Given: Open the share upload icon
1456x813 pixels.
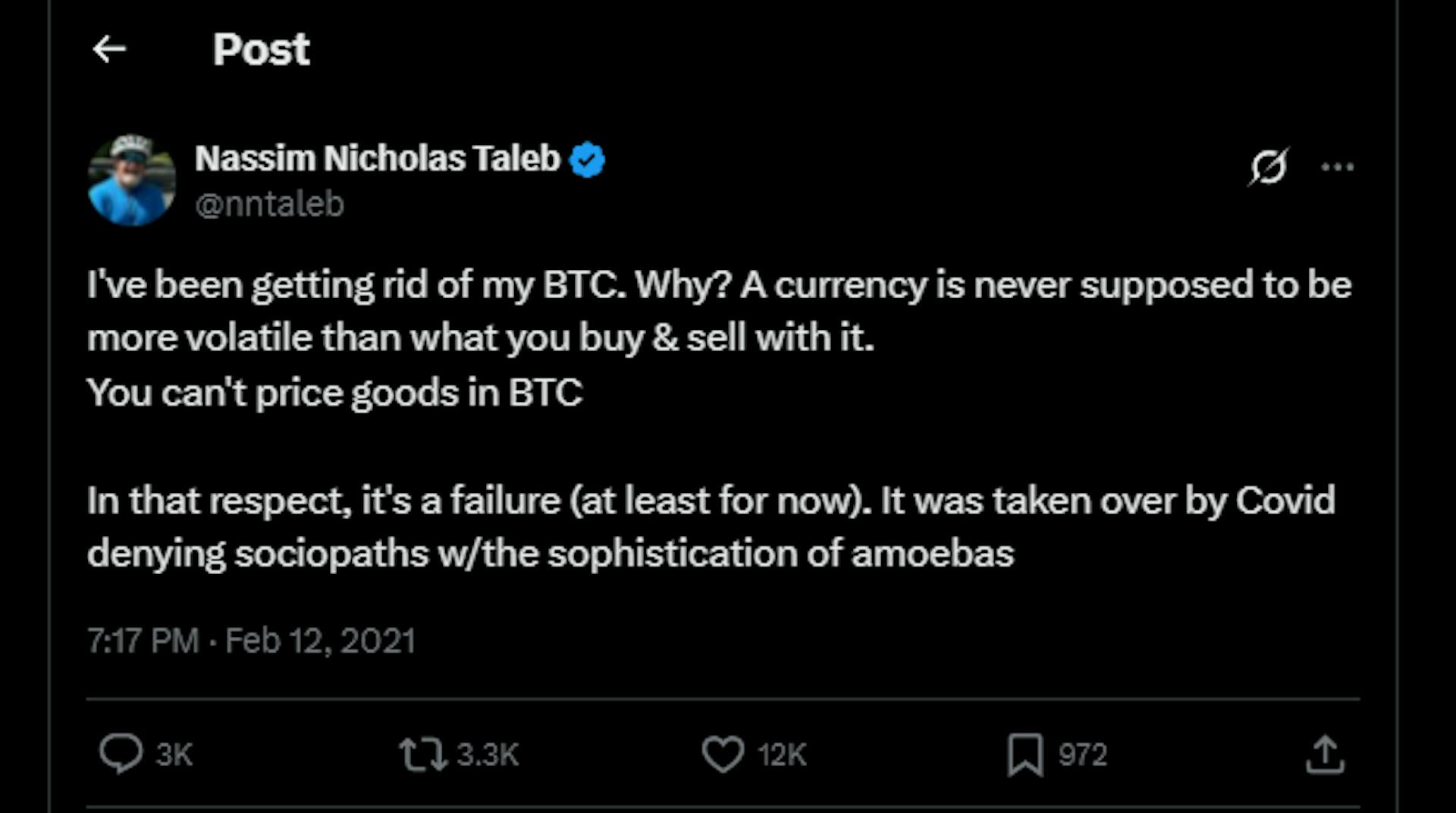Looking at the screenshot, I should [1325, 755].
